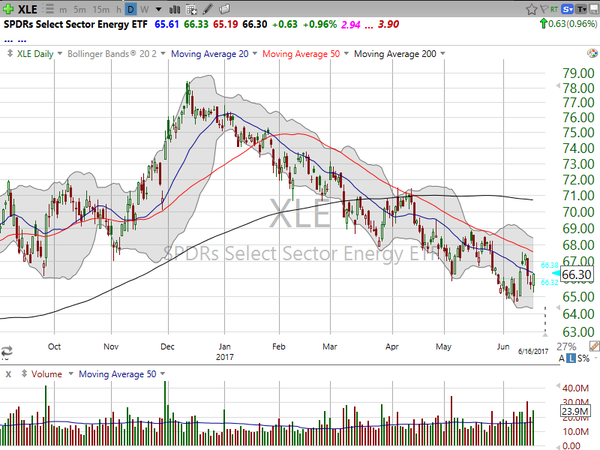Screen dimensions: 600x450
Task: Set the scale to percent (S%)
Action: 583,359
